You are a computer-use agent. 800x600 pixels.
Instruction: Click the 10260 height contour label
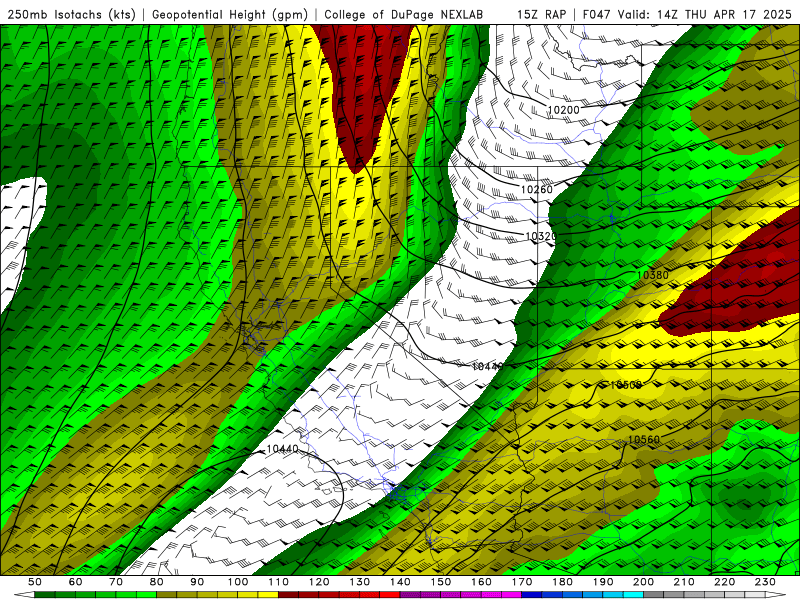pos(536,189)
